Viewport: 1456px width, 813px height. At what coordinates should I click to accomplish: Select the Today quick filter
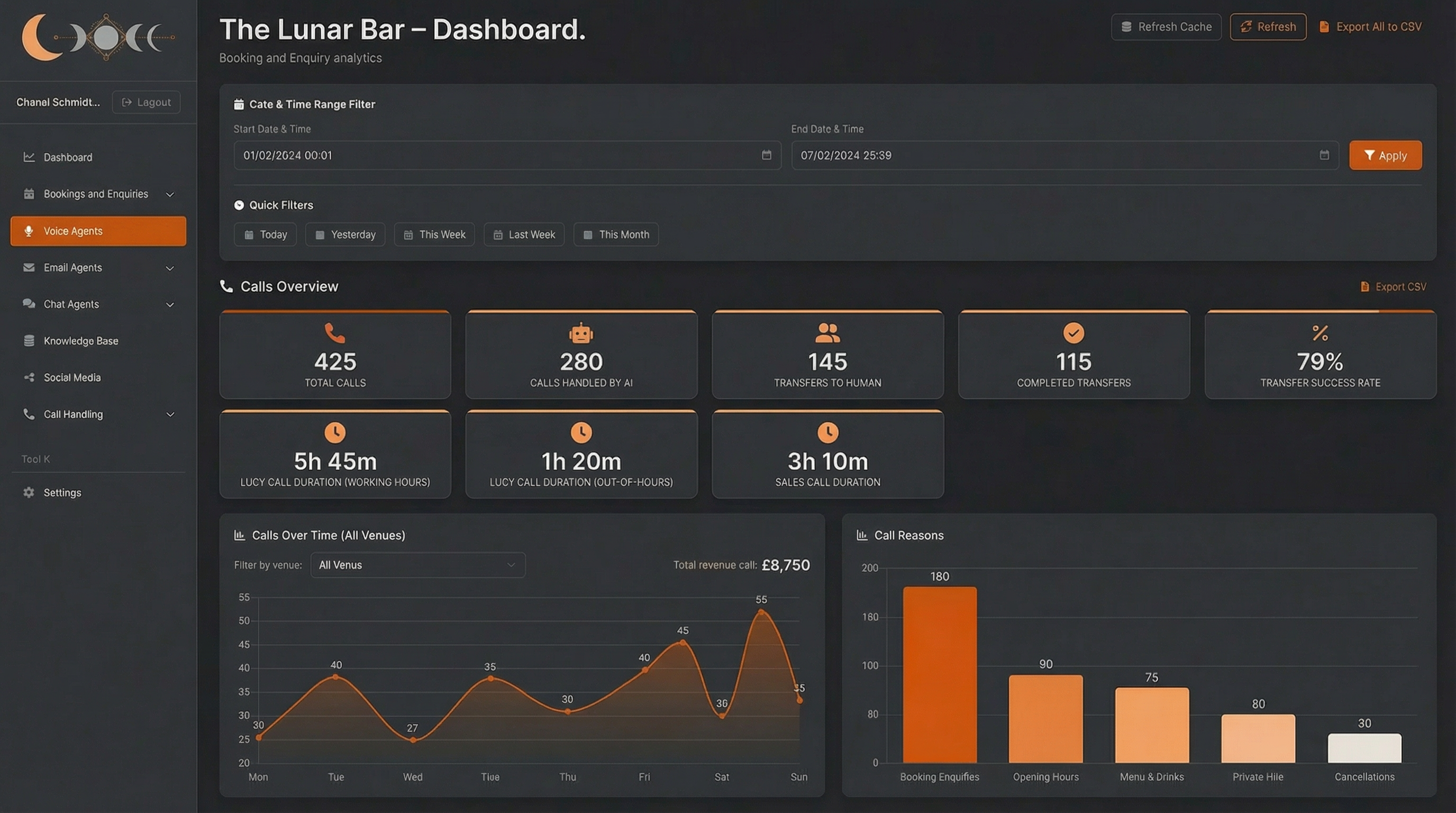coord(265,234)
